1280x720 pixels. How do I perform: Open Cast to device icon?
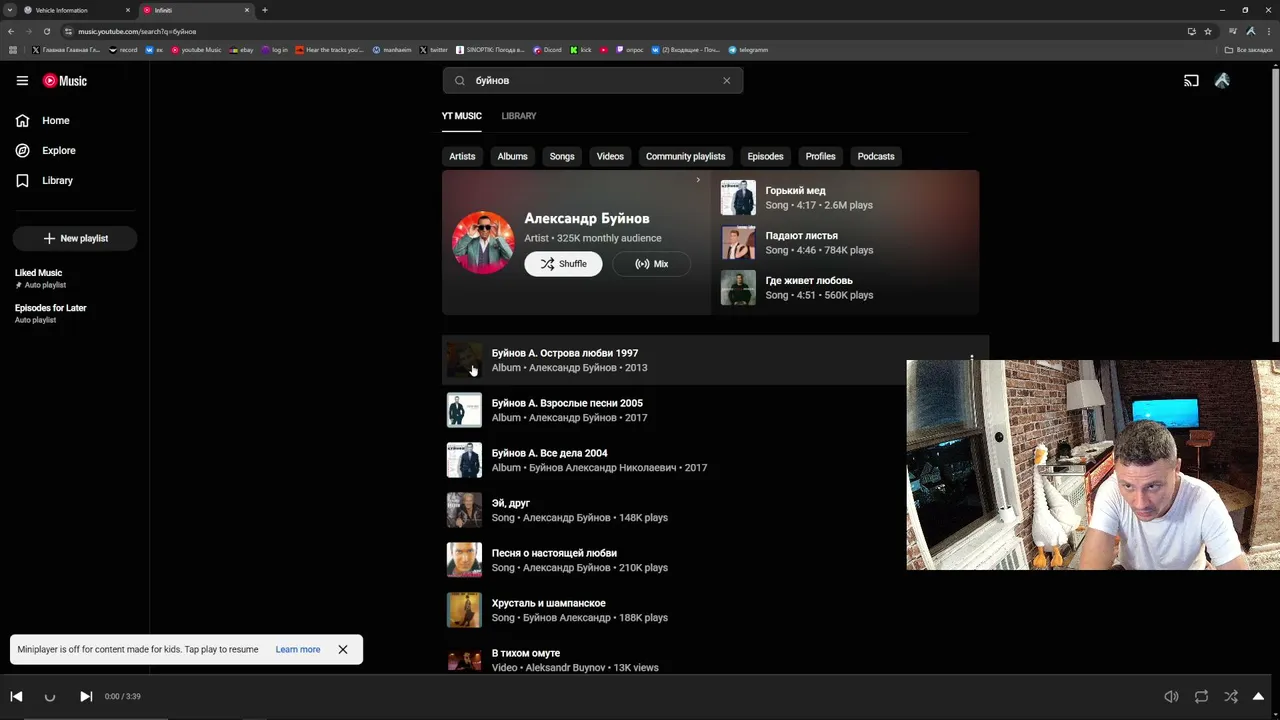pyautogui.click(x=1191, y=81)
